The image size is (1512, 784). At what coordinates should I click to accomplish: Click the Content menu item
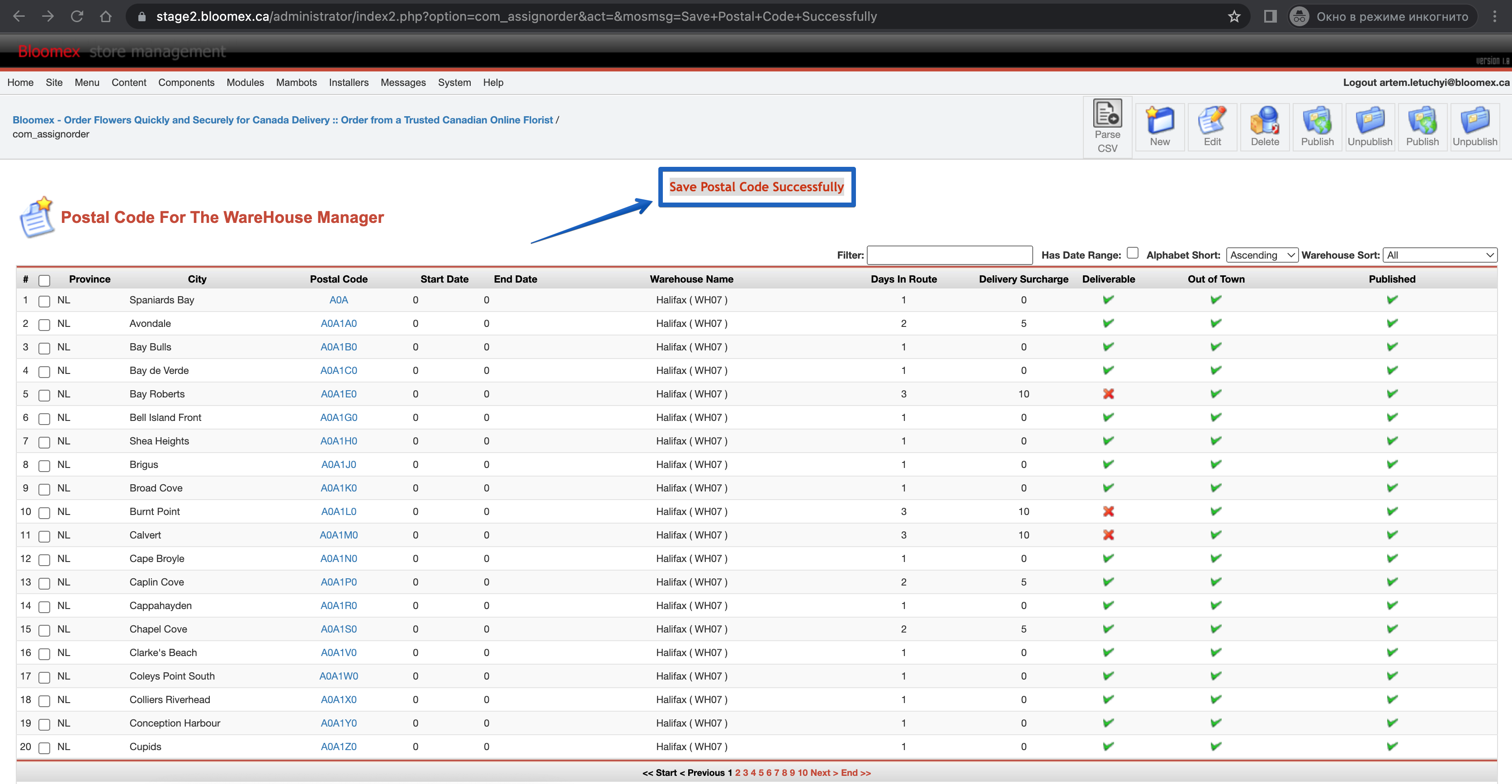pos(128,83)
